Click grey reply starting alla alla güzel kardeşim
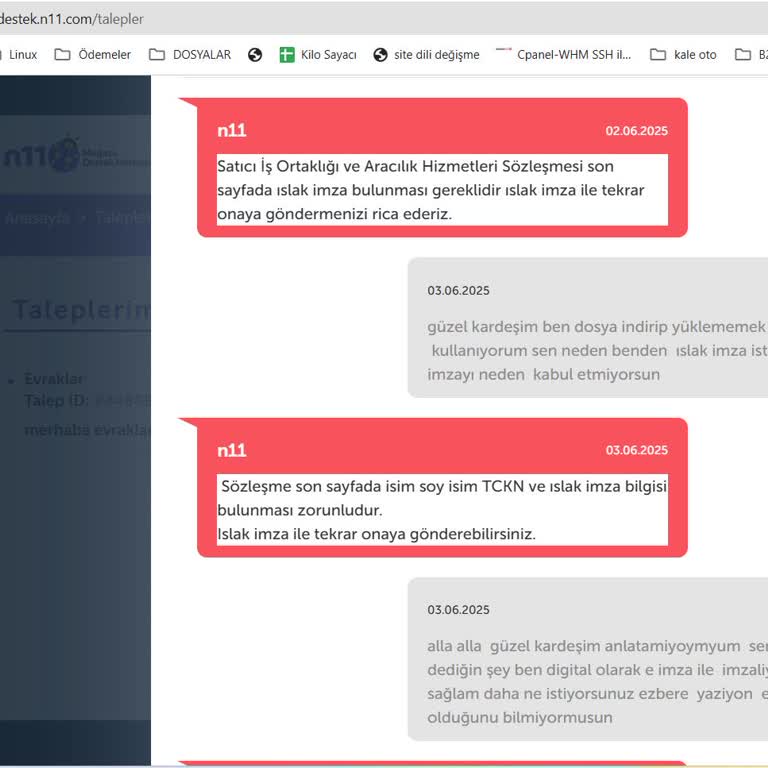This screenshot has height=768, width=768. click(588, 659)
